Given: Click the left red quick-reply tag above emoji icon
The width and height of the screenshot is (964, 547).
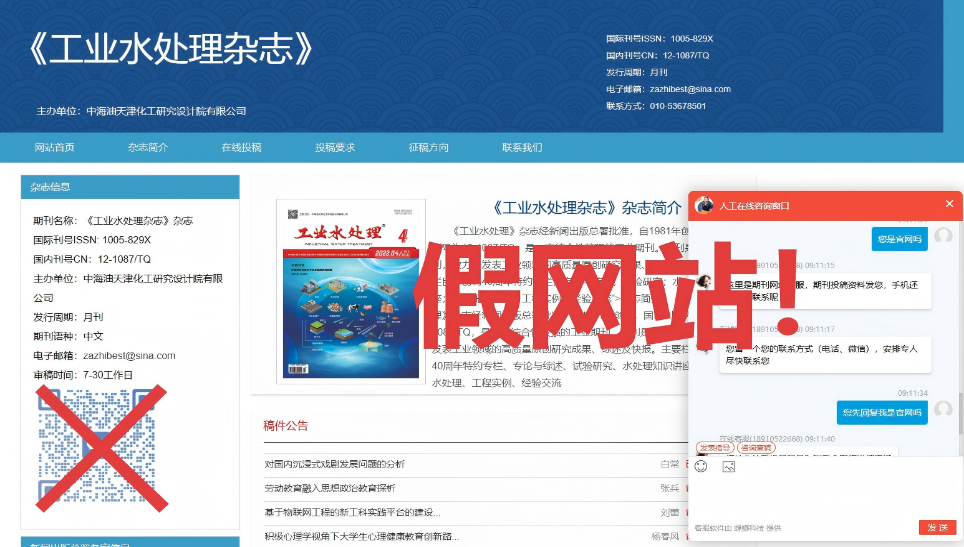Looking at the screenshot, I should (714, 448).
